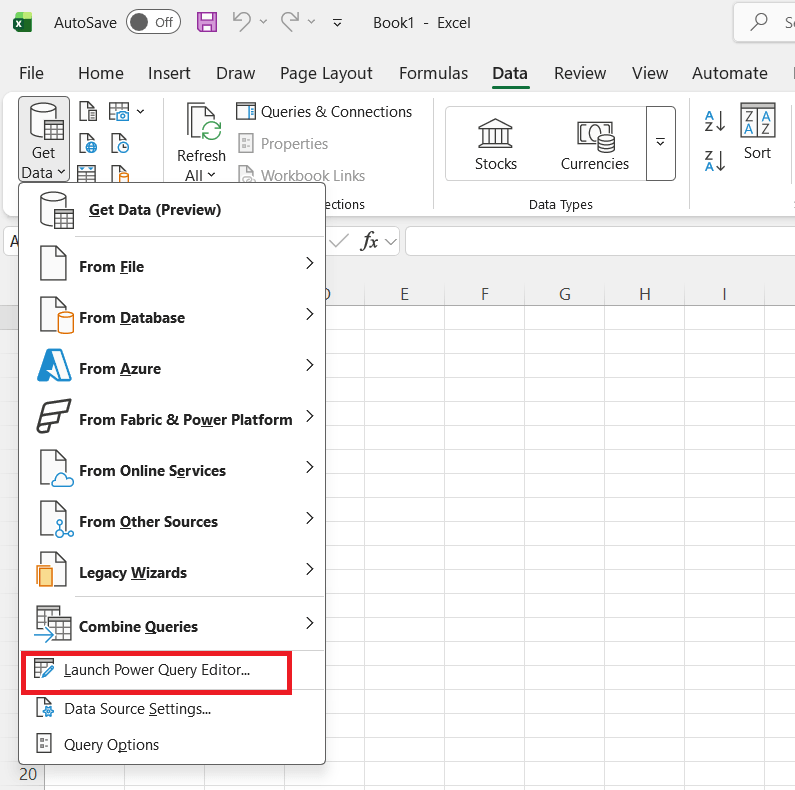The width and height of the screenshot is (795, 790).
Task: Open the Undo history dropdown arrow
Action: (x=263, y=22)
